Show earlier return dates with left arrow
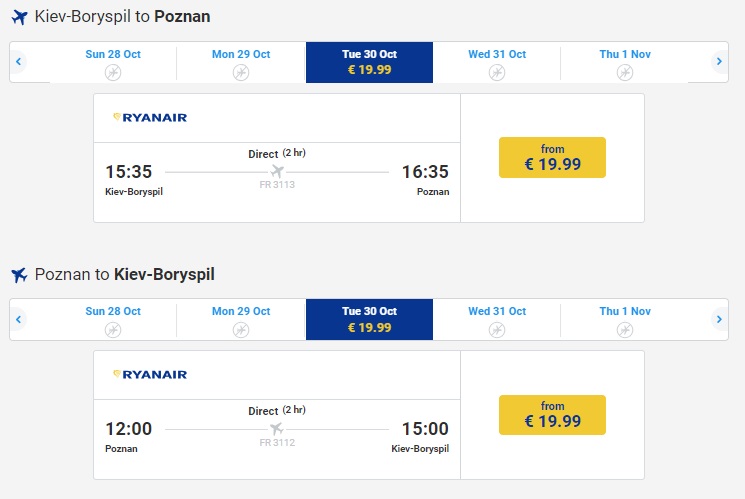This screenshot has height=499, width=745. [x=19, y=319]
